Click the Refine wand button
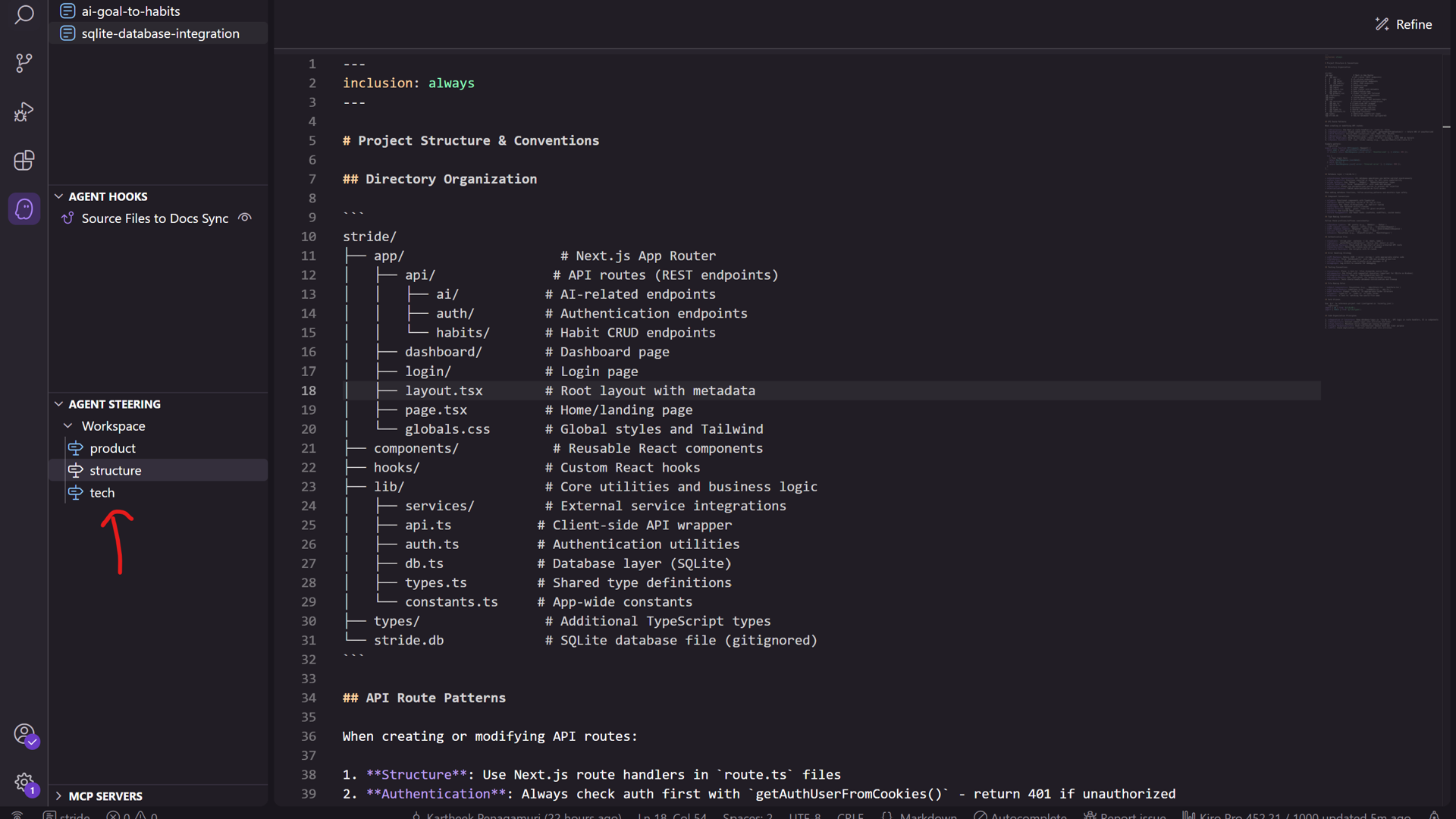Image resolution: width=1456 pixels, height=819 pixels. click(1403, 24)
